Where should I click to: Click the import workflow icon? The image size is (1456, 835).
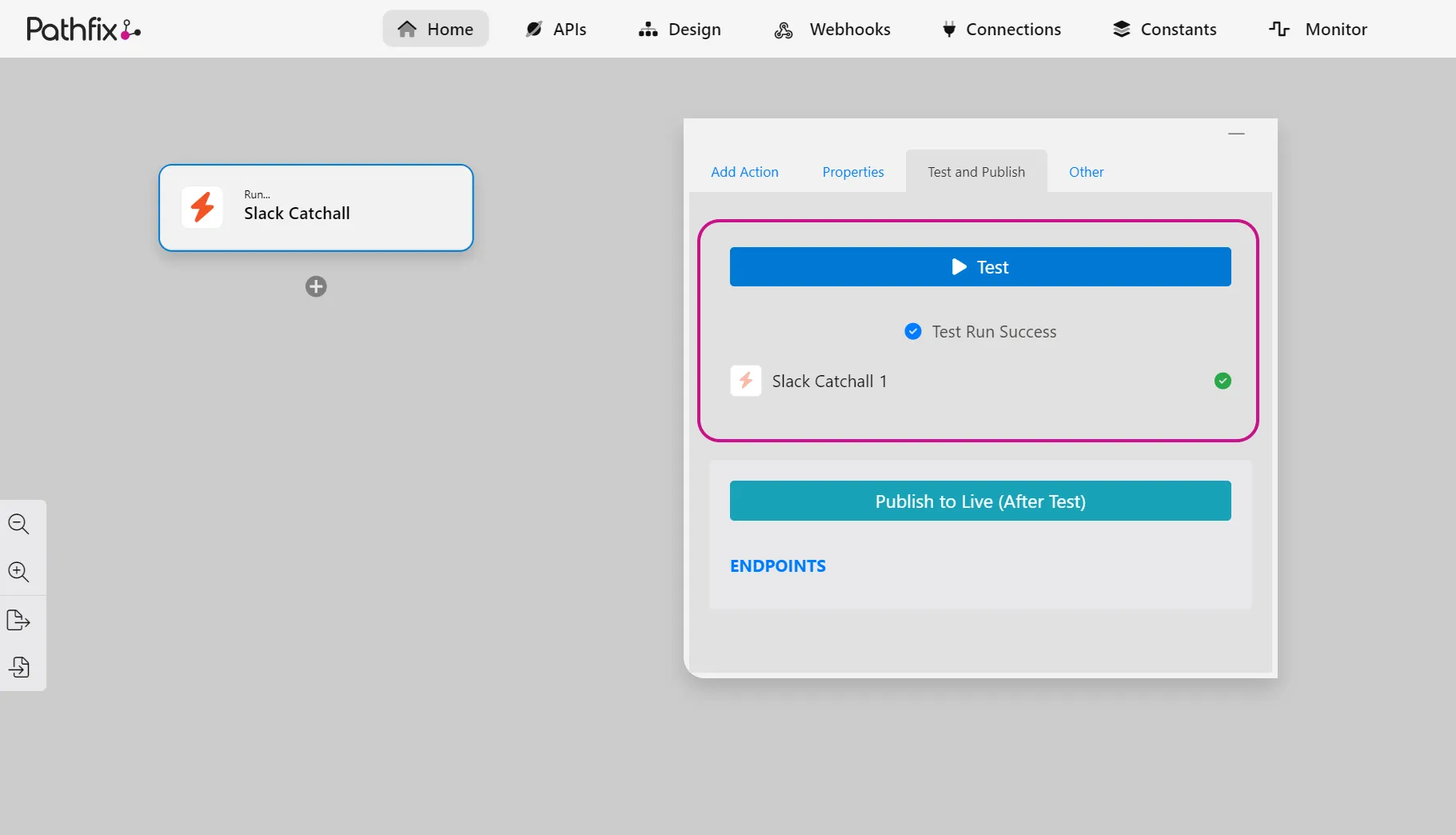[19, 667]
